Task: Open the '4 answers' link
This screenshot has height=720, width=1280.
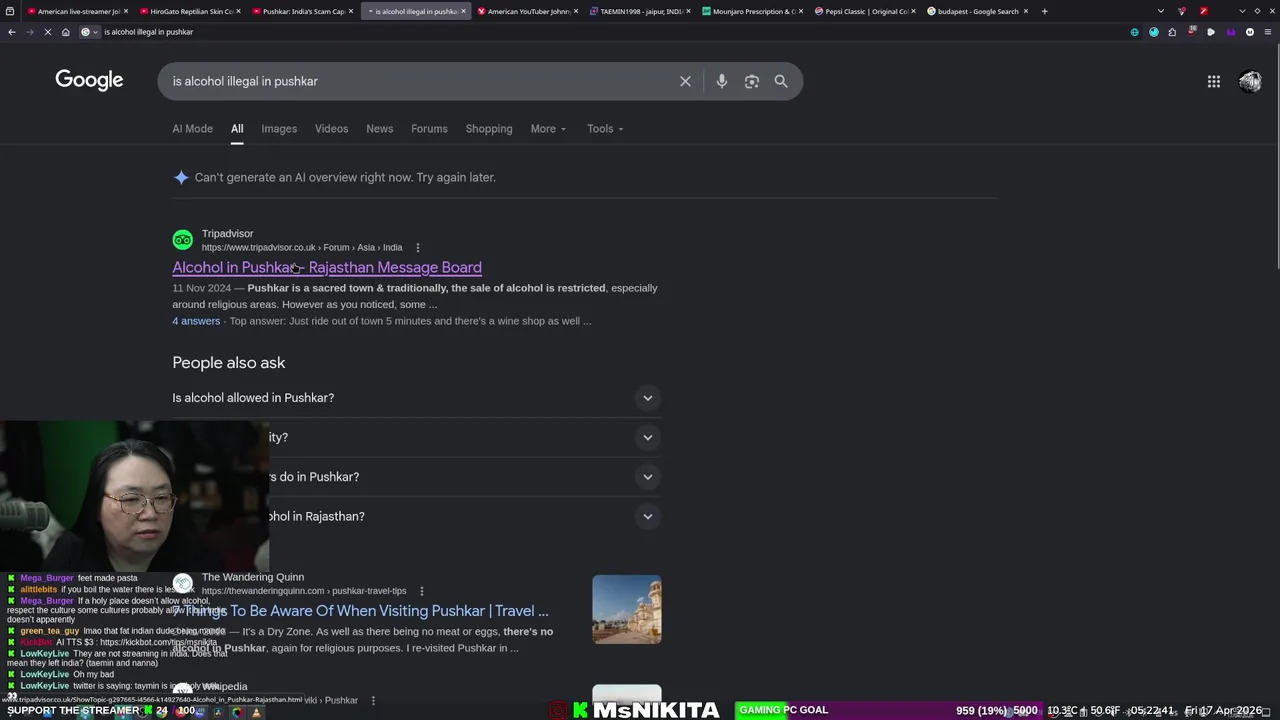Action: [x=196, y=321]
